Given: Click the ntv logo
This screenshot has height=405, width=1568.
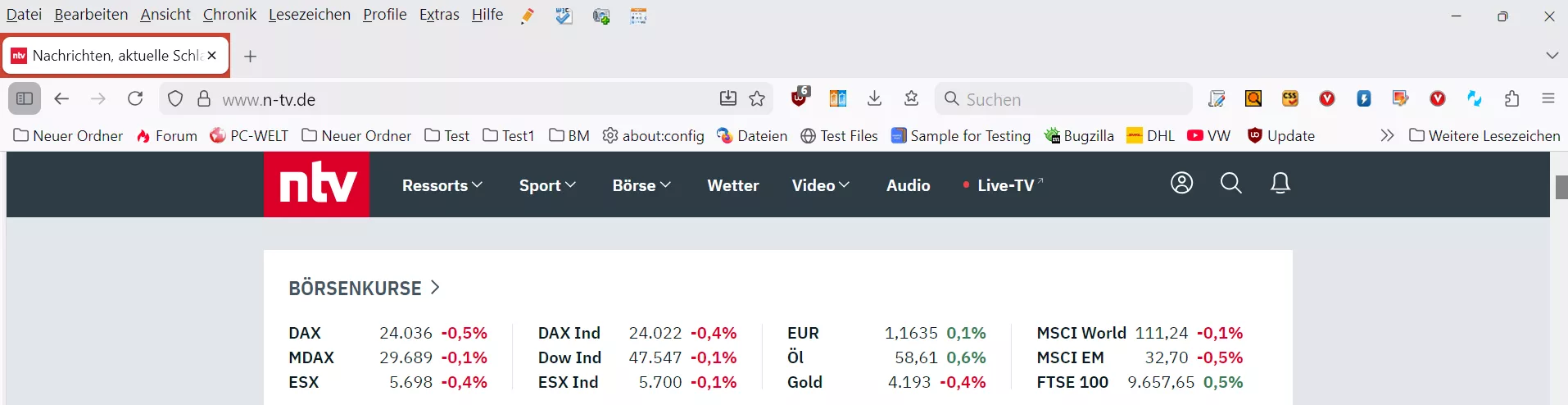Looking at the screenshot, I should [316, 184].
